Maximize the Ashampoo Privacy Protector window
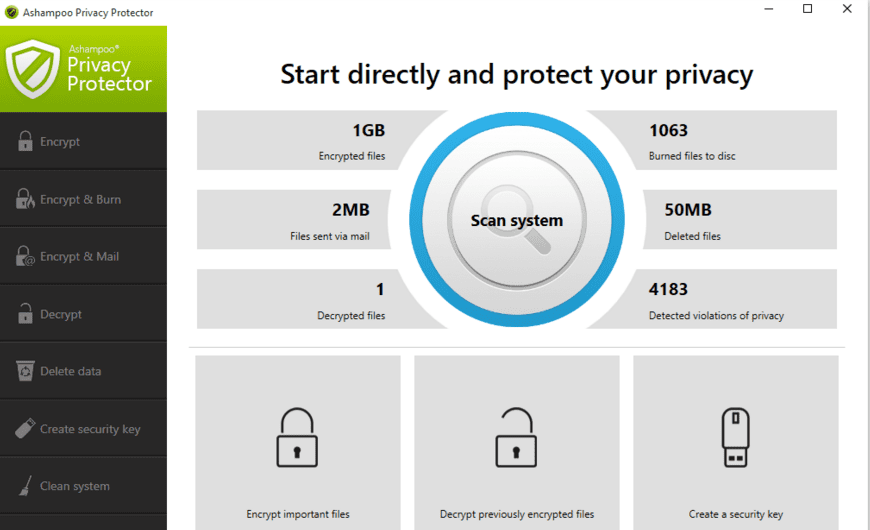 pos(807,9)
